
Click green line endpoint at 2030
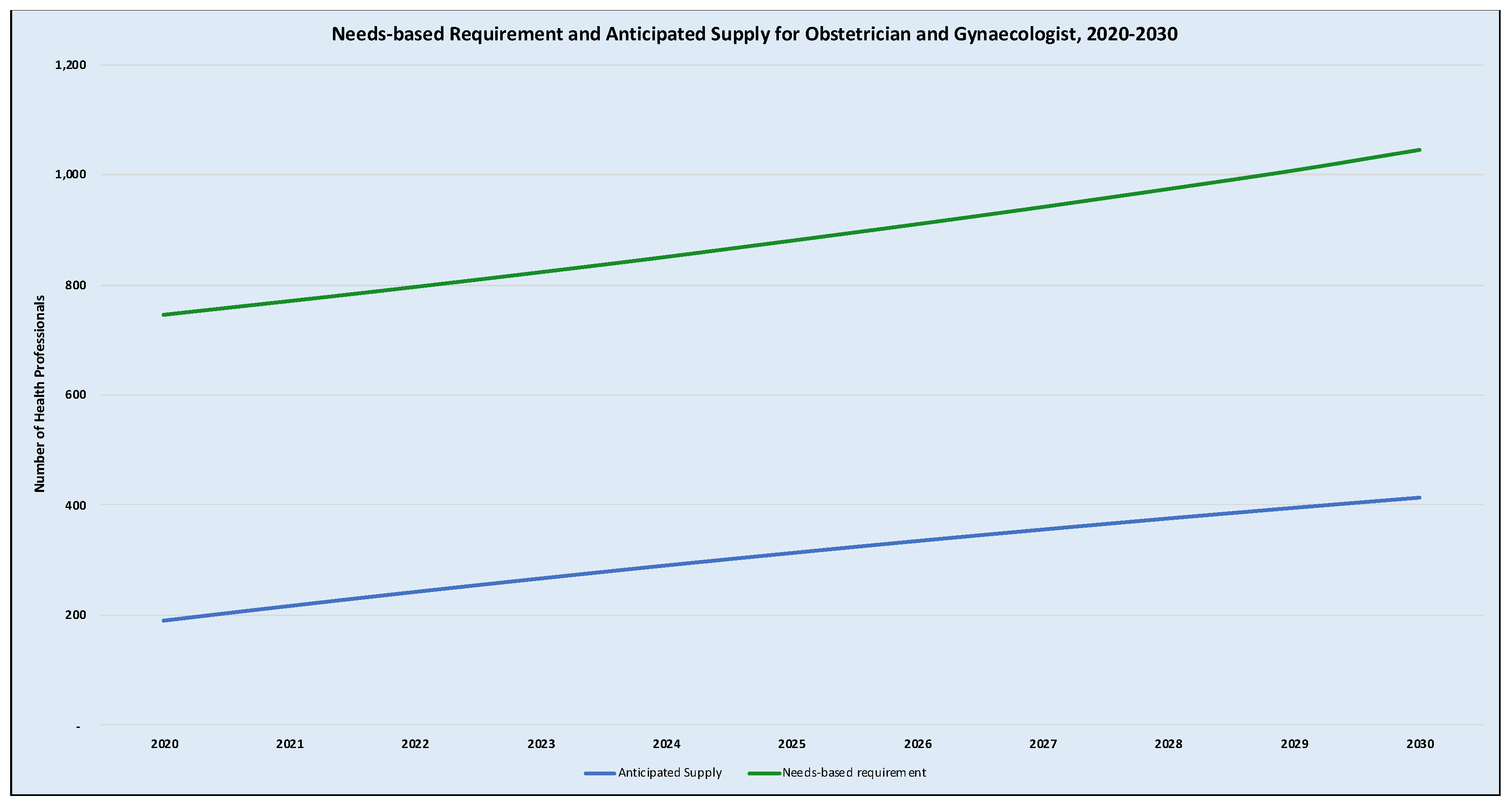[1419, 150]
